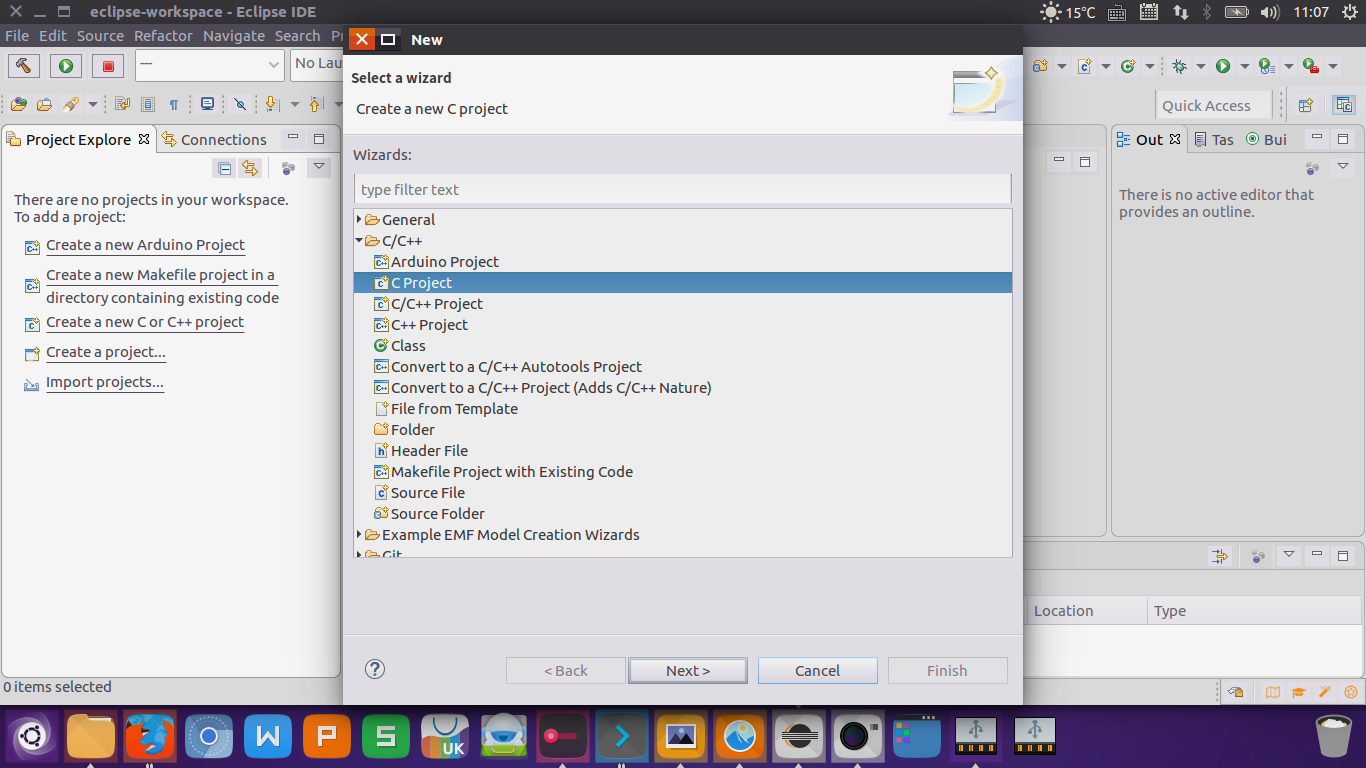Open the Edit menu
The height and width of the screenshot is (768, 1366).
point(53,36)
